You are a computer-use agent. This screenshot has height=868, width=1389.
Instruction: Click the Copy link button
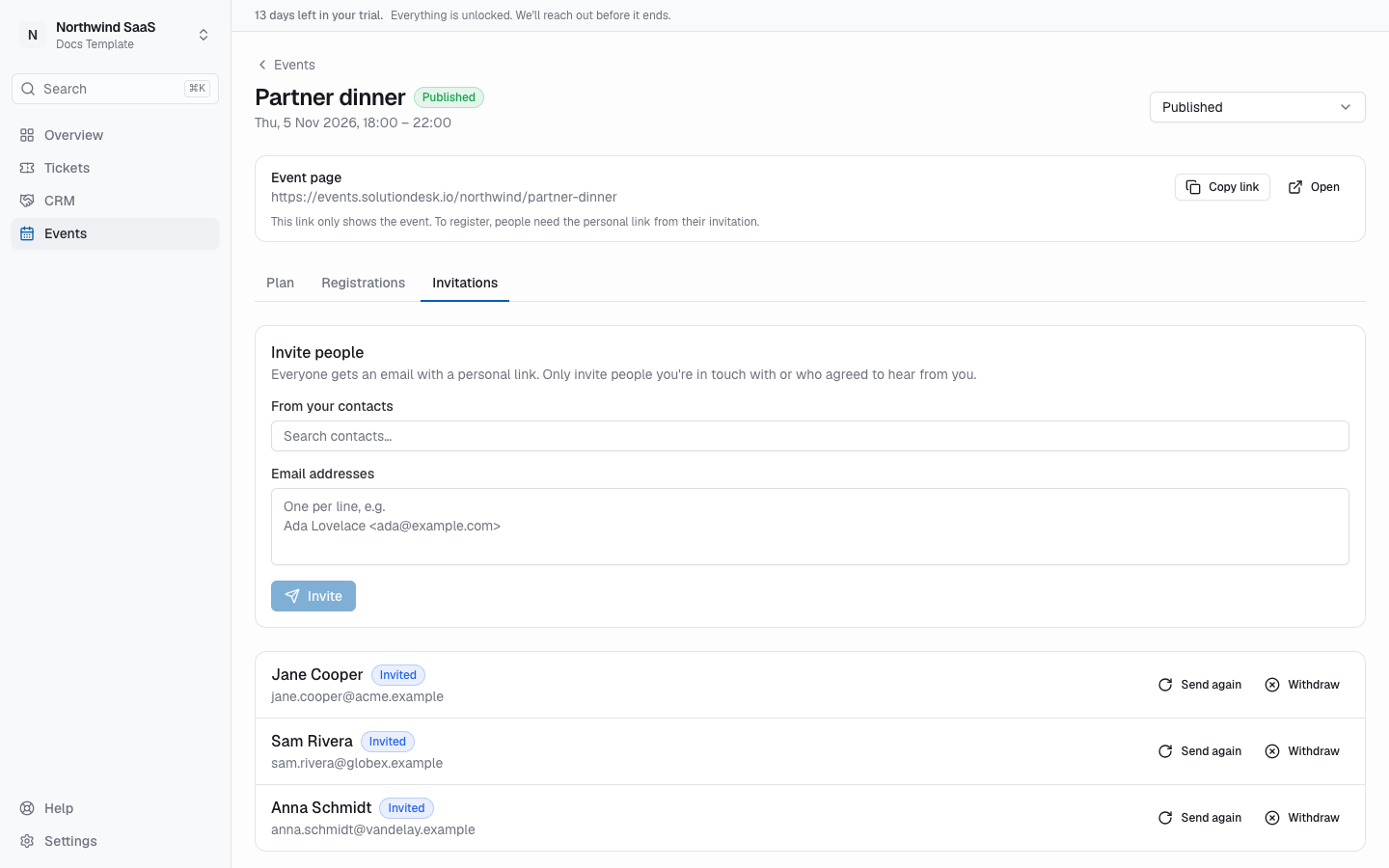click(1222, 187)
